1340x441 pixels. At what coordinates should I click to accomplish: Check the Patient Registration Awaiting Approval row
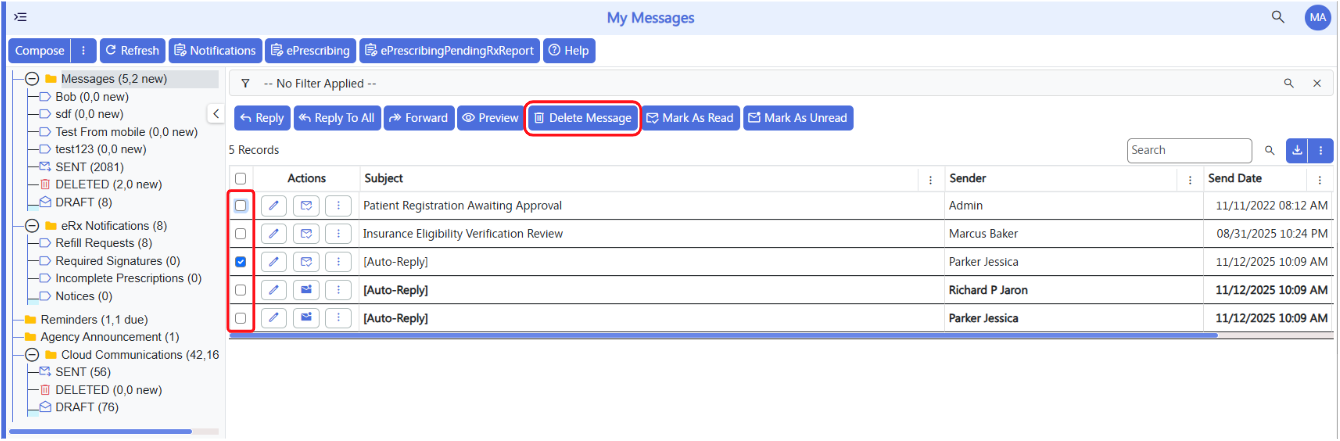click(240, 205)
